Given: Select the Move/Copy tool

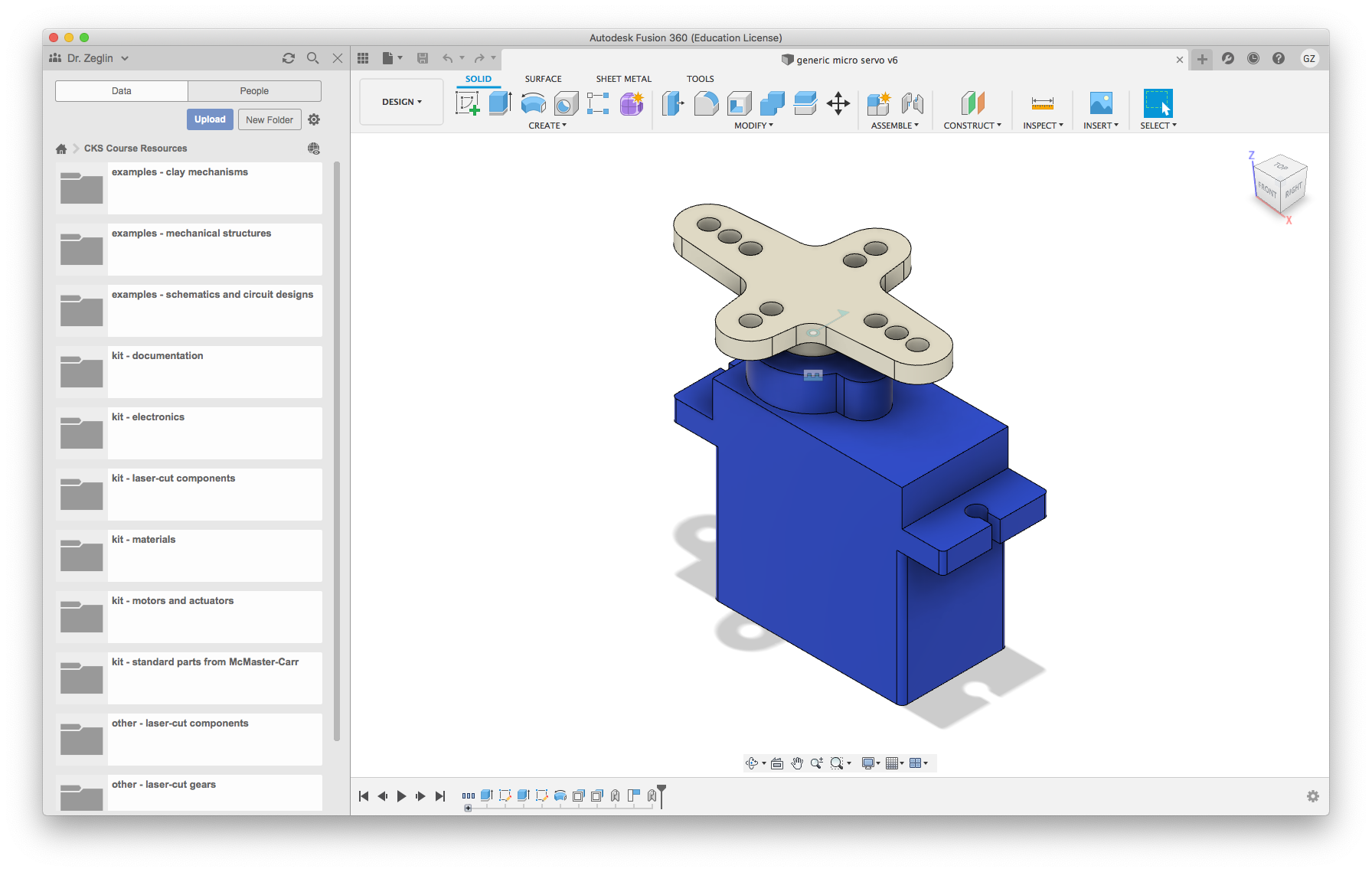Looking at the screenshot, I should tap(838, 103).
